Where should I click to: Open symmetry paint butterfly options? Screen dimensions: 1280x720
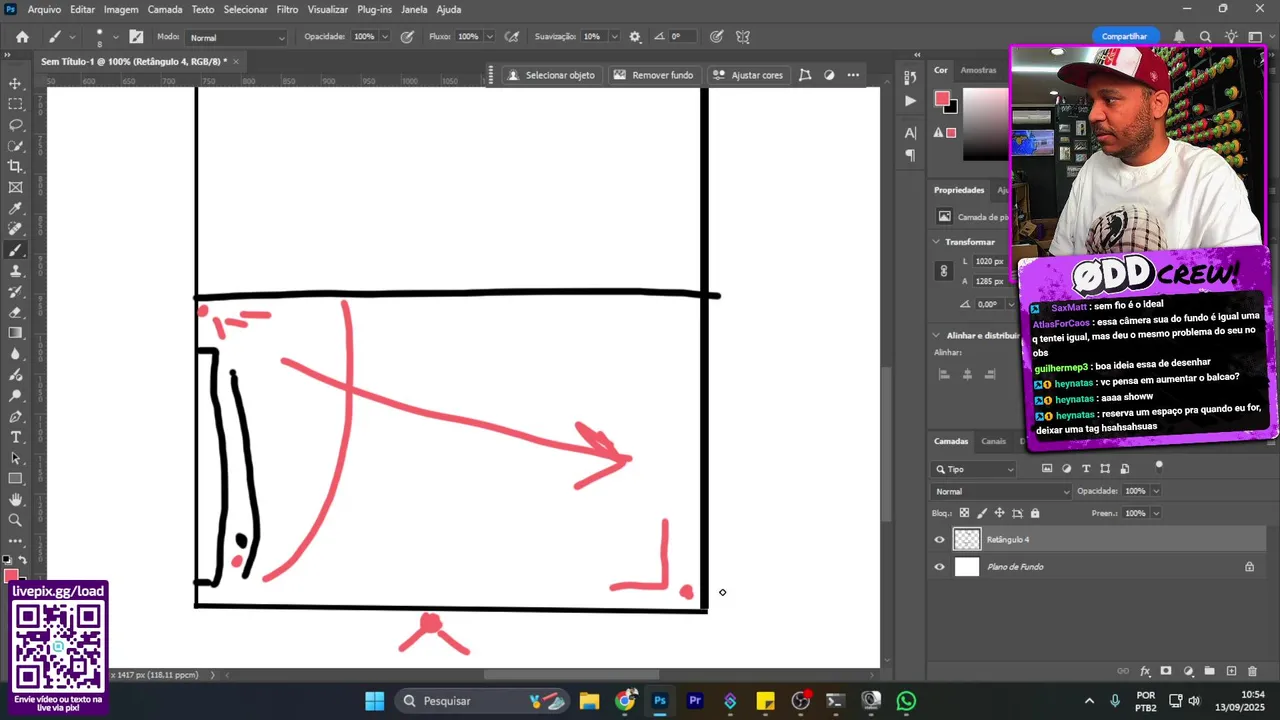[x=743, y=37]
